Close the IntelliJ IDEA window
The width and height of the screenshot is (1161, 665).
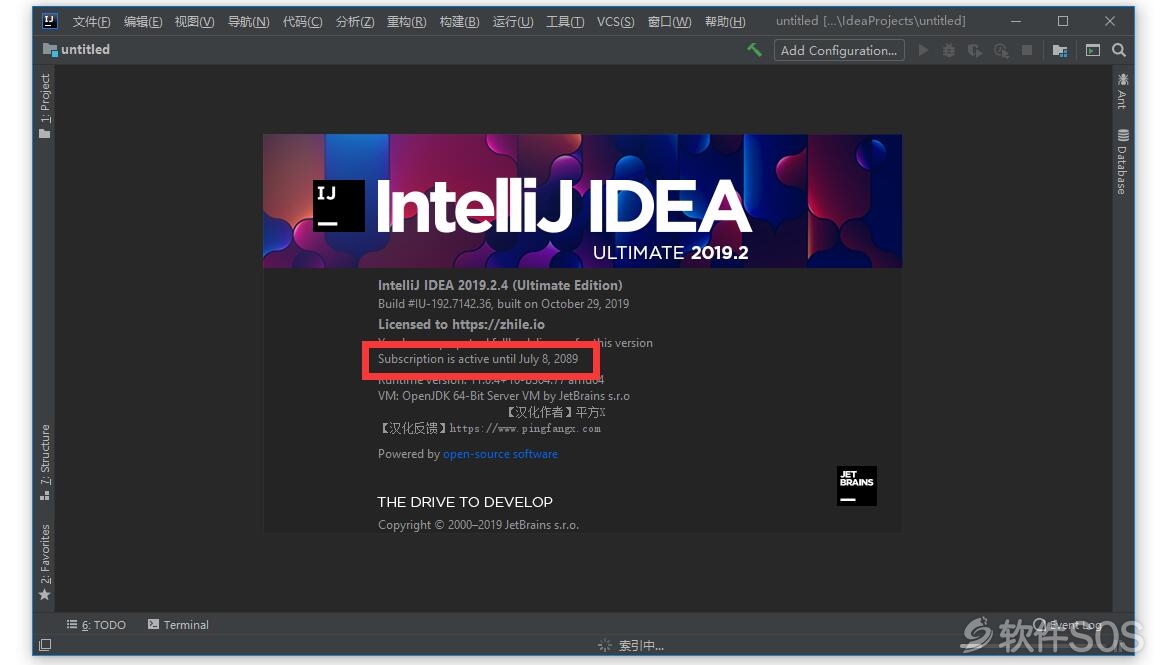click(1110, 21)
